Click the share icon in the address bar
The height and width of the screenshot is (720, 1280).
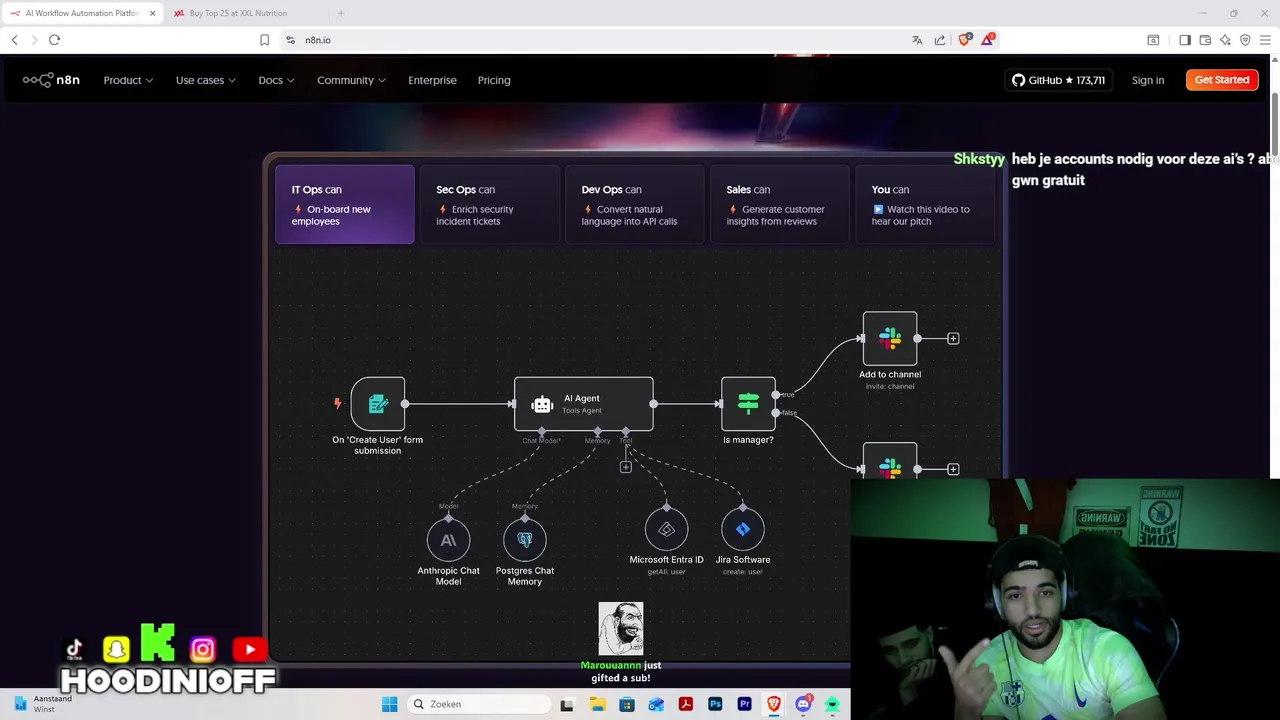(x=940, y=40)
